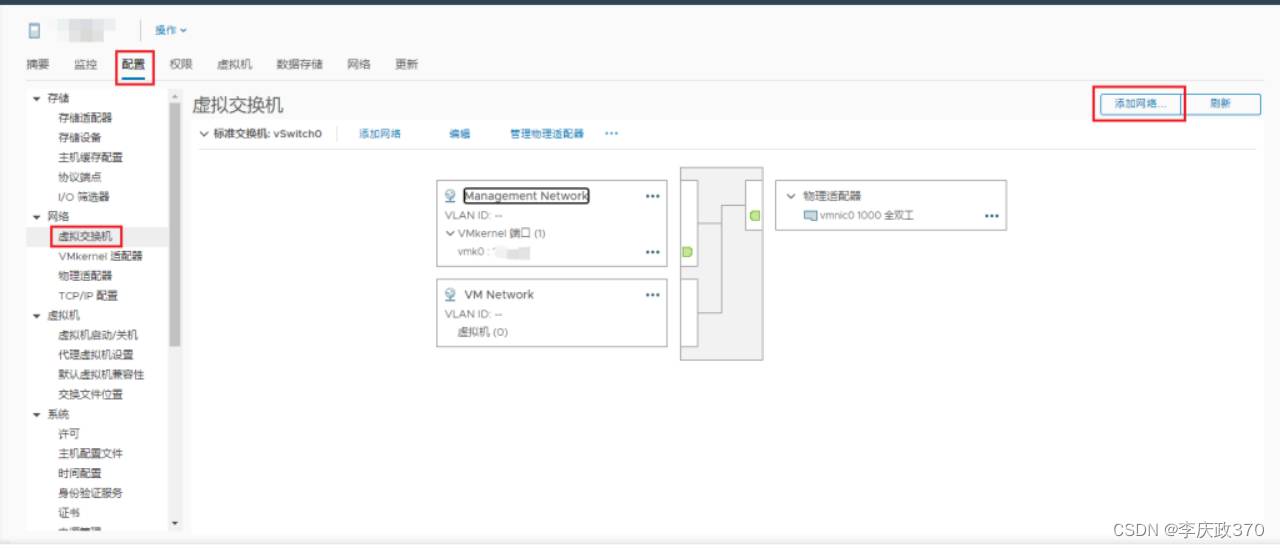Collapse the 存储 tree section
This screenshot has width=1280, height=548.
[37, 98]
